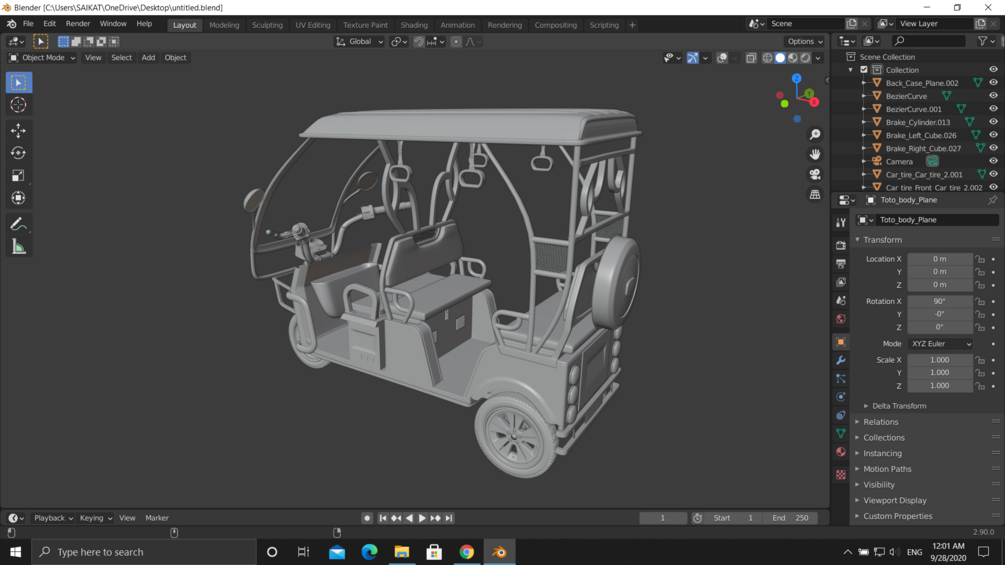
Task: Activate the Rotate tool
Action: (18, 153)
